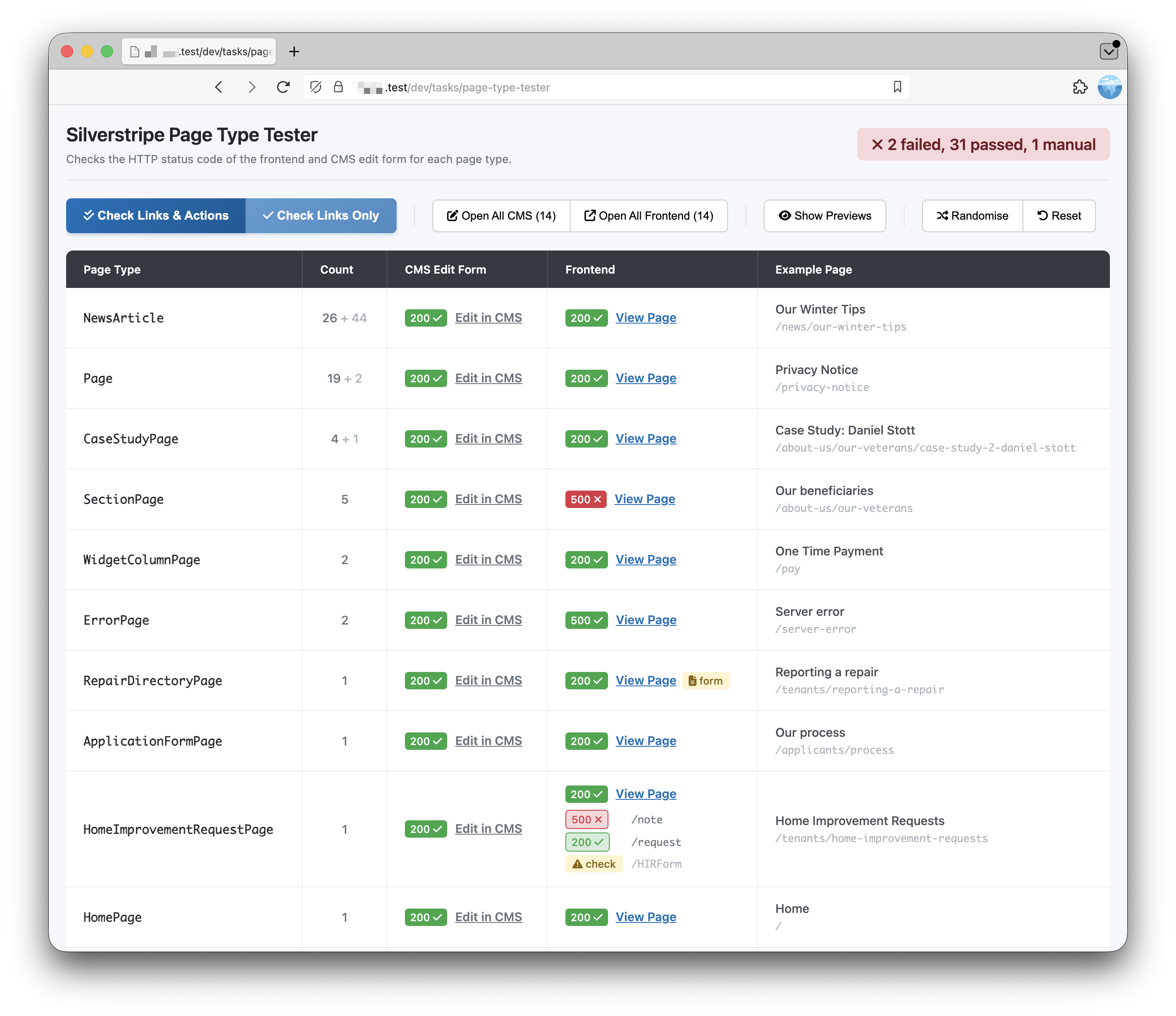Randomise the example pages

[x=971, y=216]
